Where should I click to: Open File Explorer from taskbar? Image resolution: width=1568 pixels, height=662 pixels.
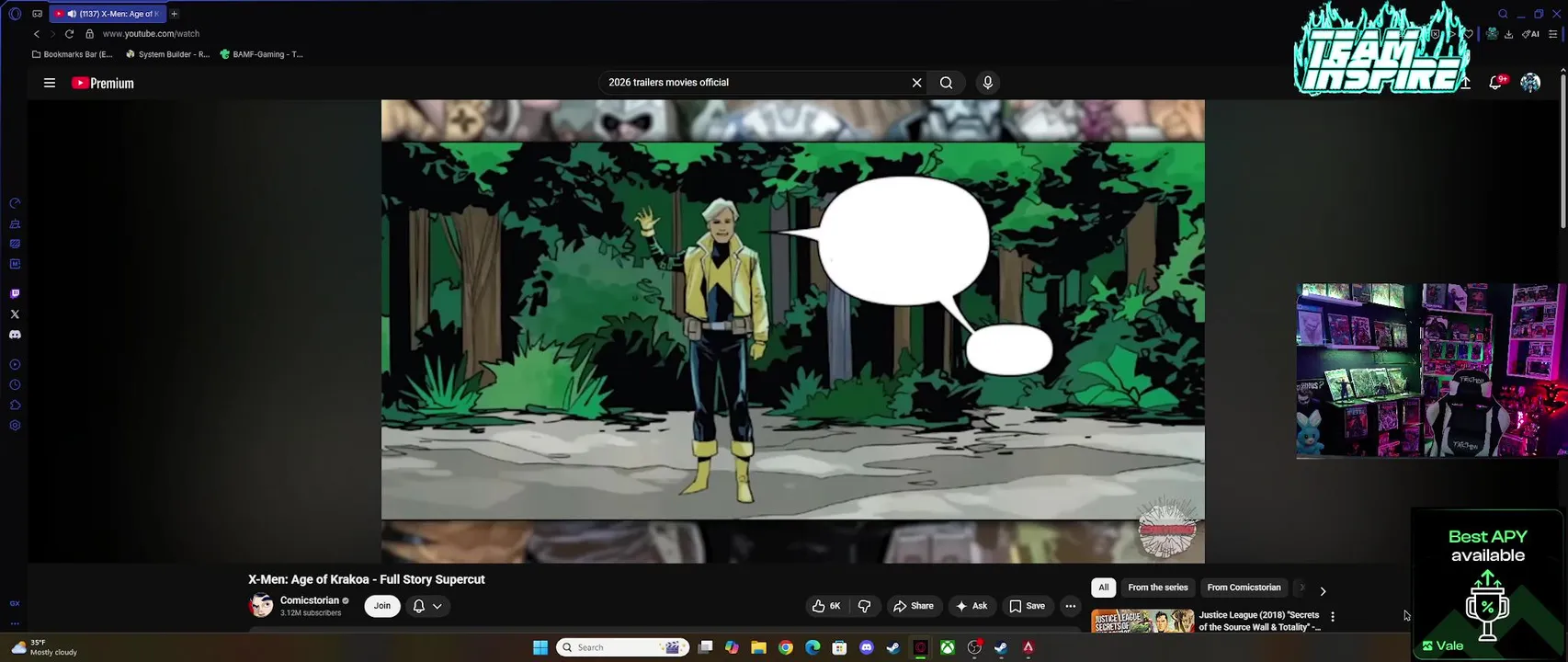click(x=758, y=647)
